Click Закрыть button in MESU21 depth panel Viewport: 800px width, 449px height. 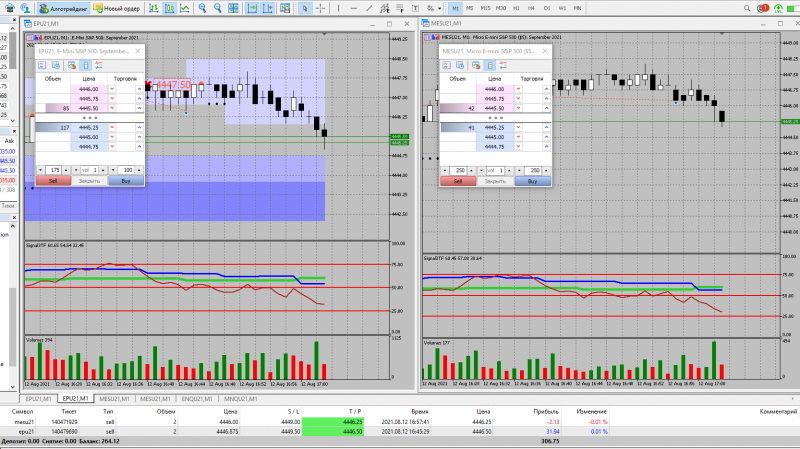click(x=495, y=181)
